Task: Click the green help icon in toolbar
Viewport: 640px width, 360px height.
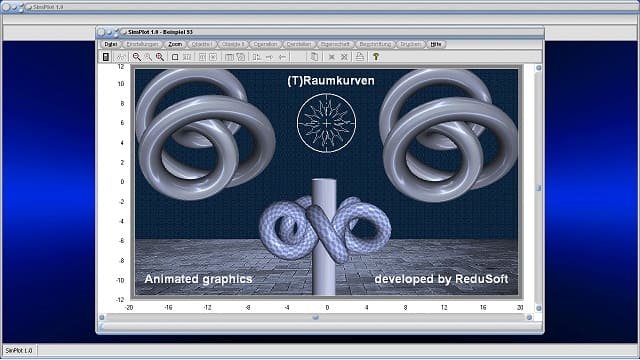Action: tap(376, 57)
